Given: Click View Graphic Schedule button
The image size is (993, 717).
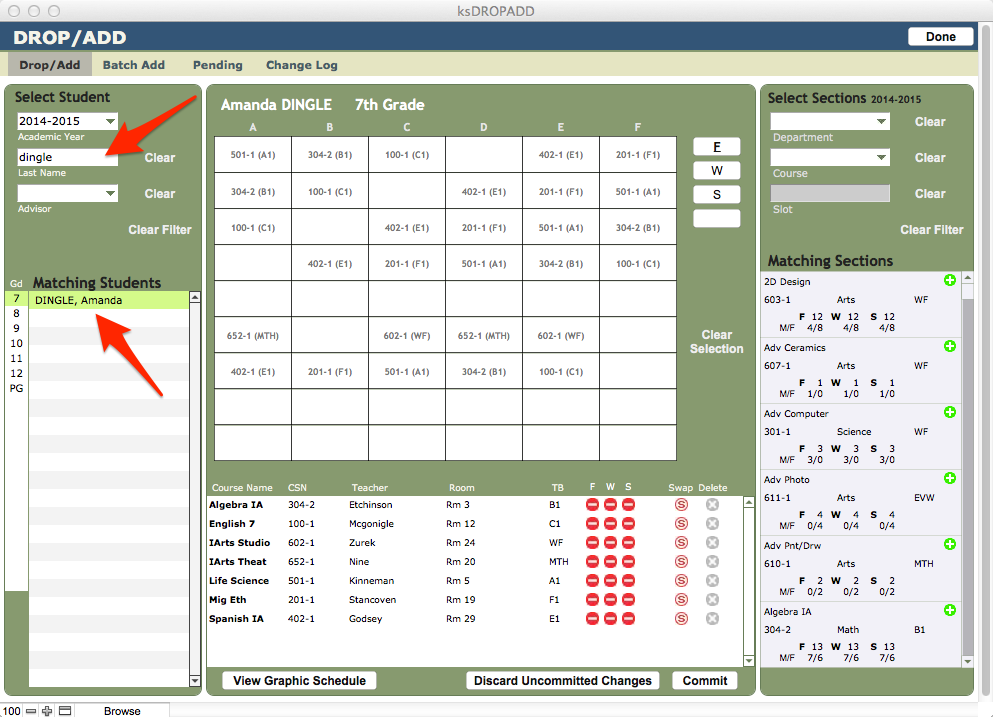Looking at the screenshot, I should 299,681.
